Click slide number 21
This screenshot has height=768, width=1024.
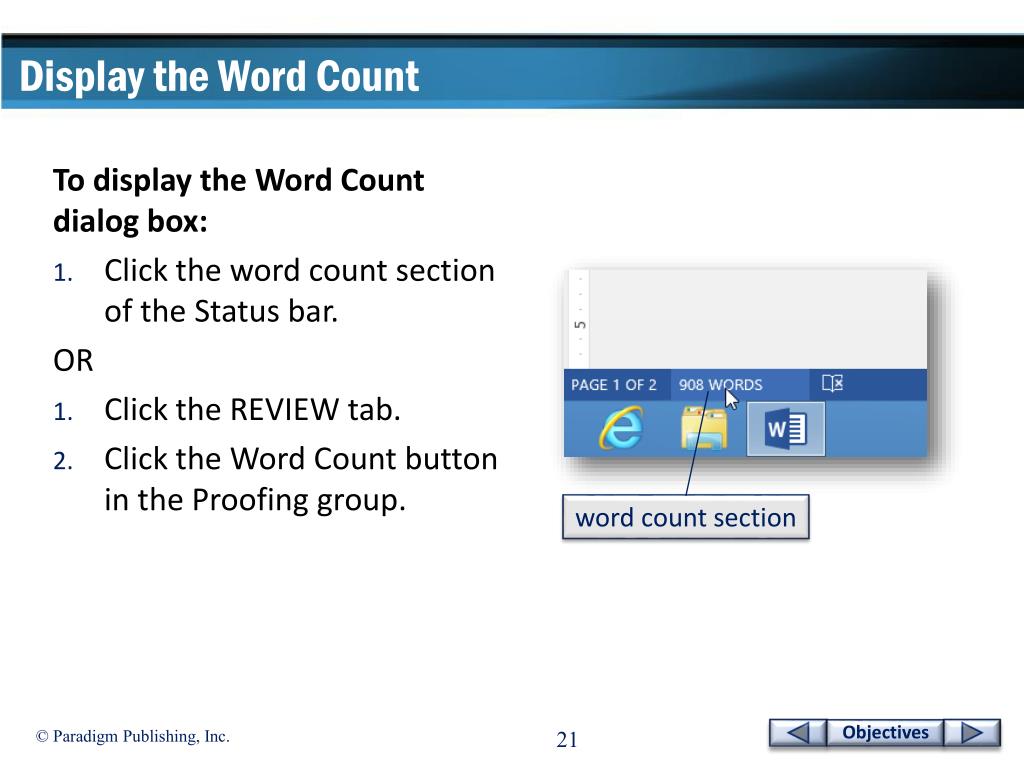point(566,739)
